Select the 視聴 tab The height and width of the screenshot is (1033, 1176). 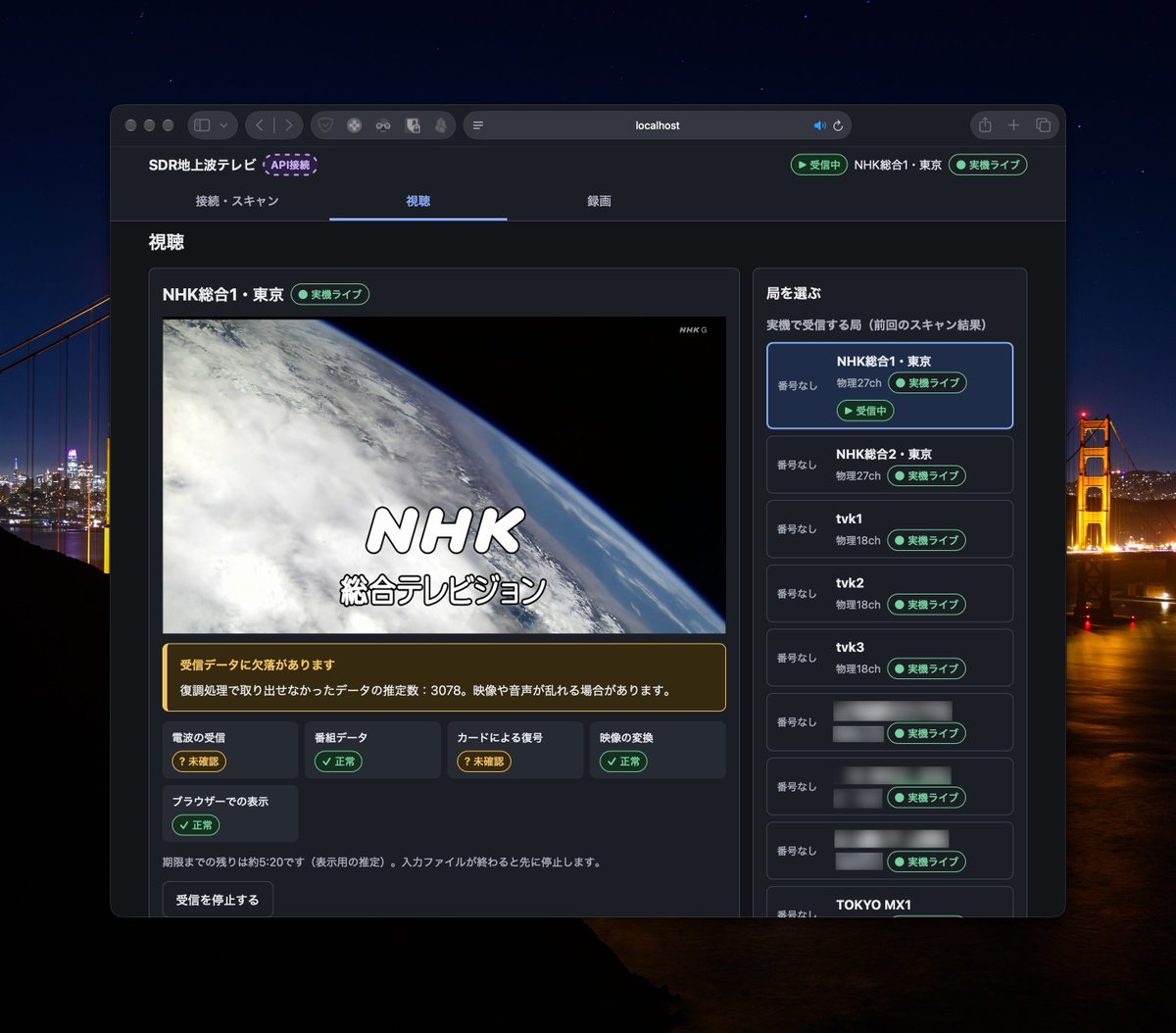point(418,201)
